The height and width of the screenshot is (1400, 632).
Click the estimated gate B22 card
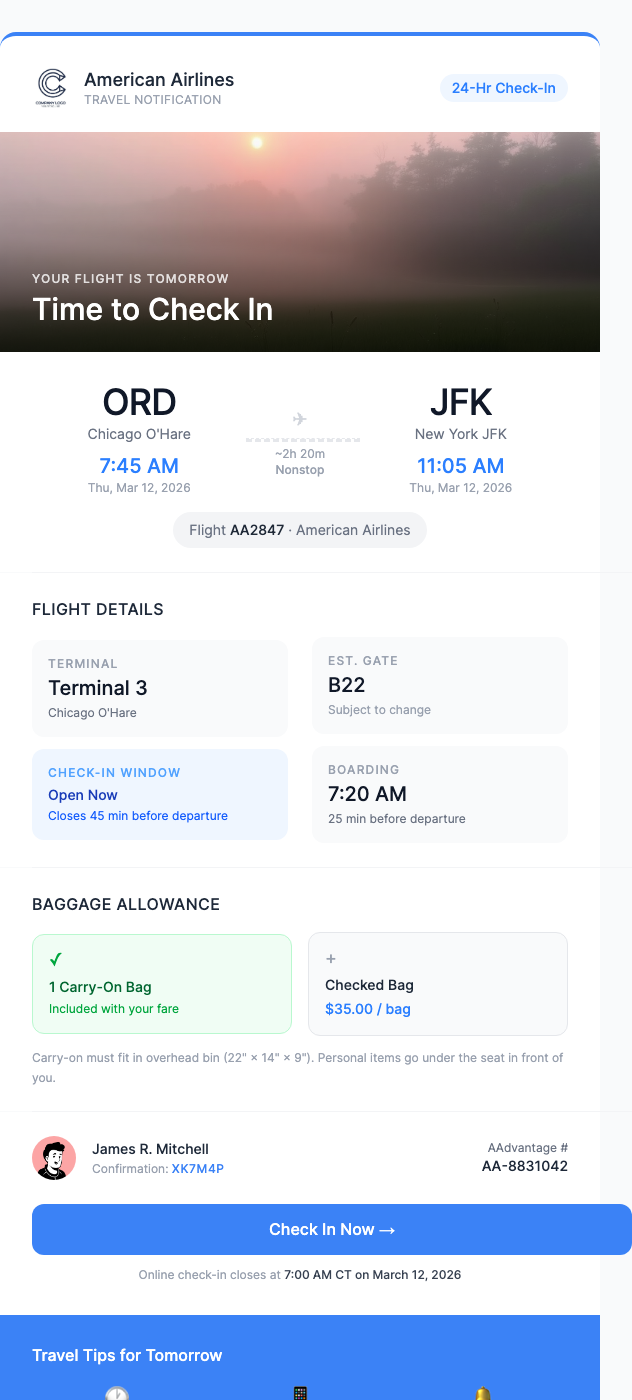tap(439, 685)
